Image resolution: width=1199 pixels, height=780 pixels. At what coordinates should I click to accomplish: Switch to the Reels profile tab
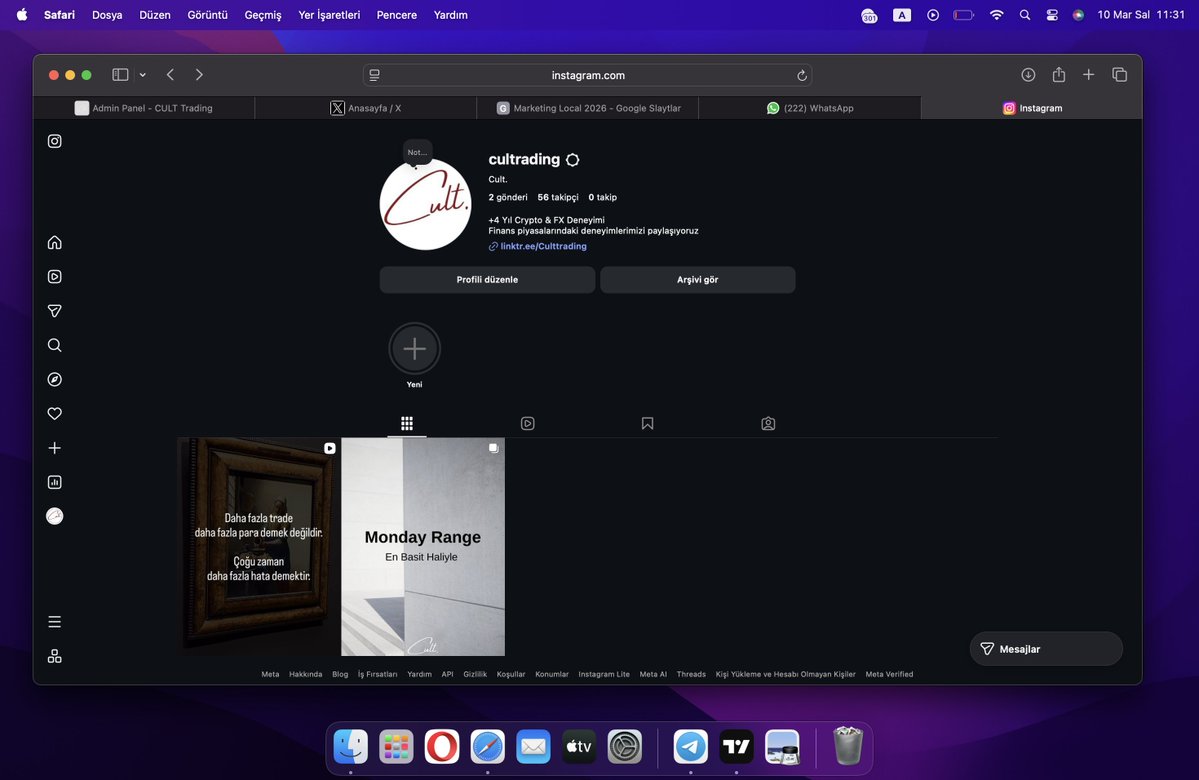pyautogui.click(x=528, y=424)
